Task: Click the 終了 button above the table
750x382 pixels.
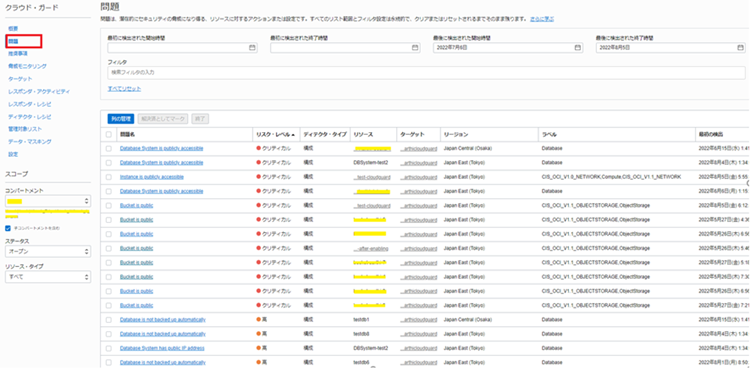Action: 200,119
